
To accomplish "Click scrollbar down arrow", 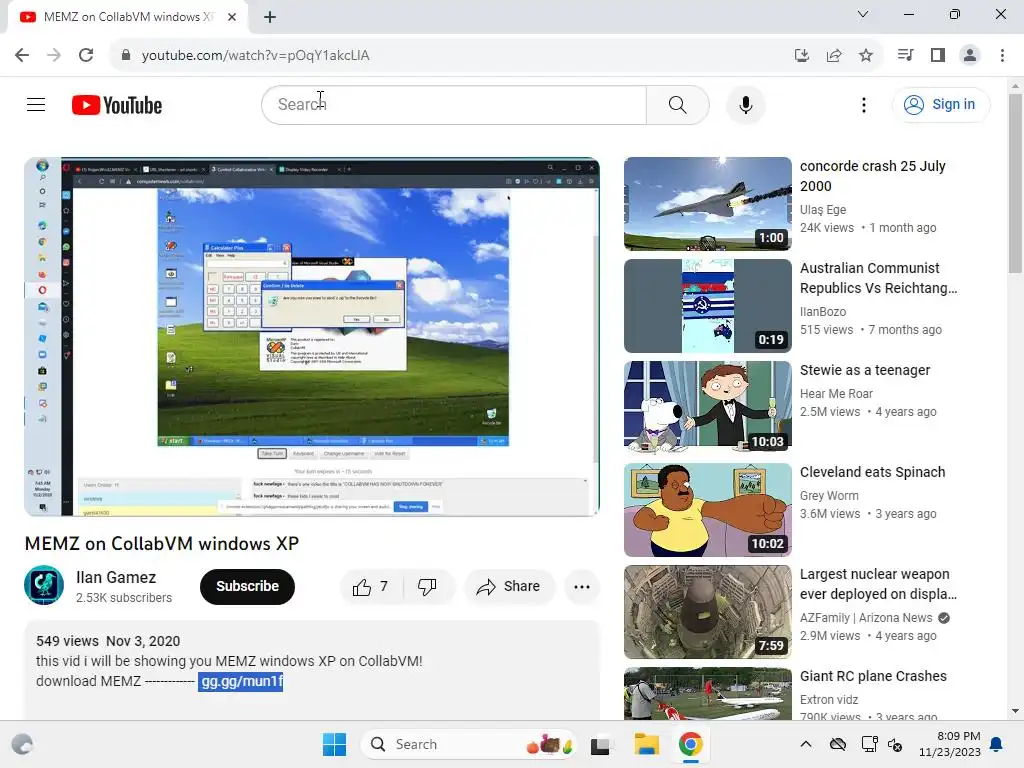I will click(x=1015, y=712).
